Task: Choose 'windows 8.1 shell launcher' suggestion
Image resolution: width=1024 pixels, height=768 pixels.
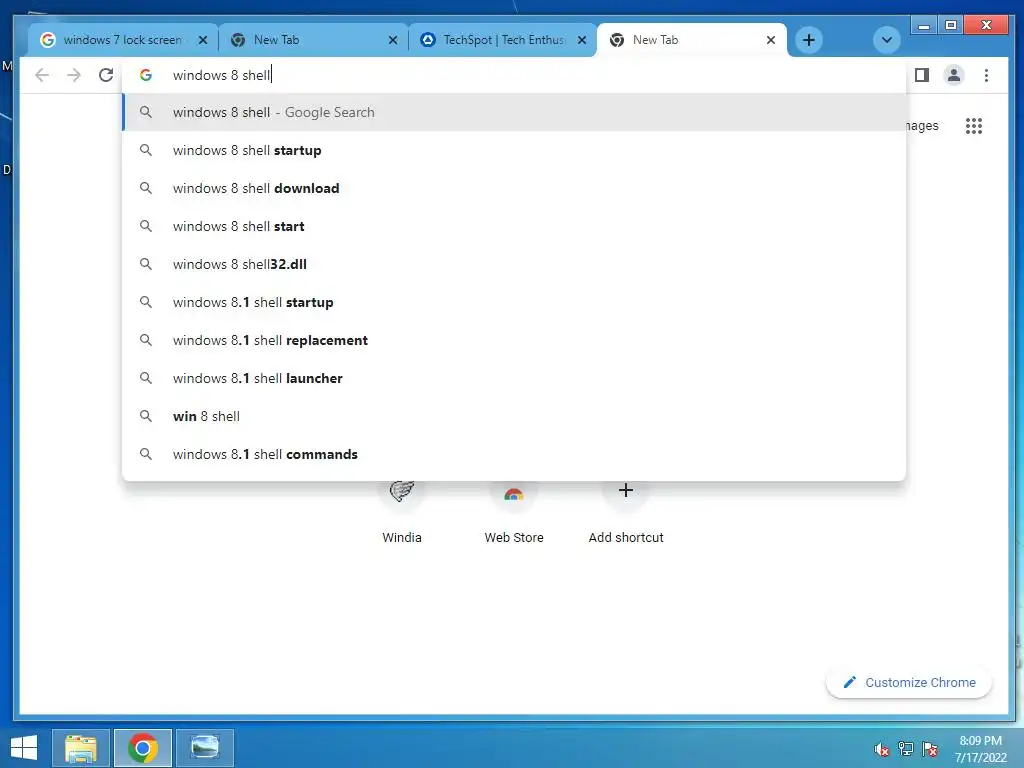Action: pyautogui.click(x=514, y=378)
